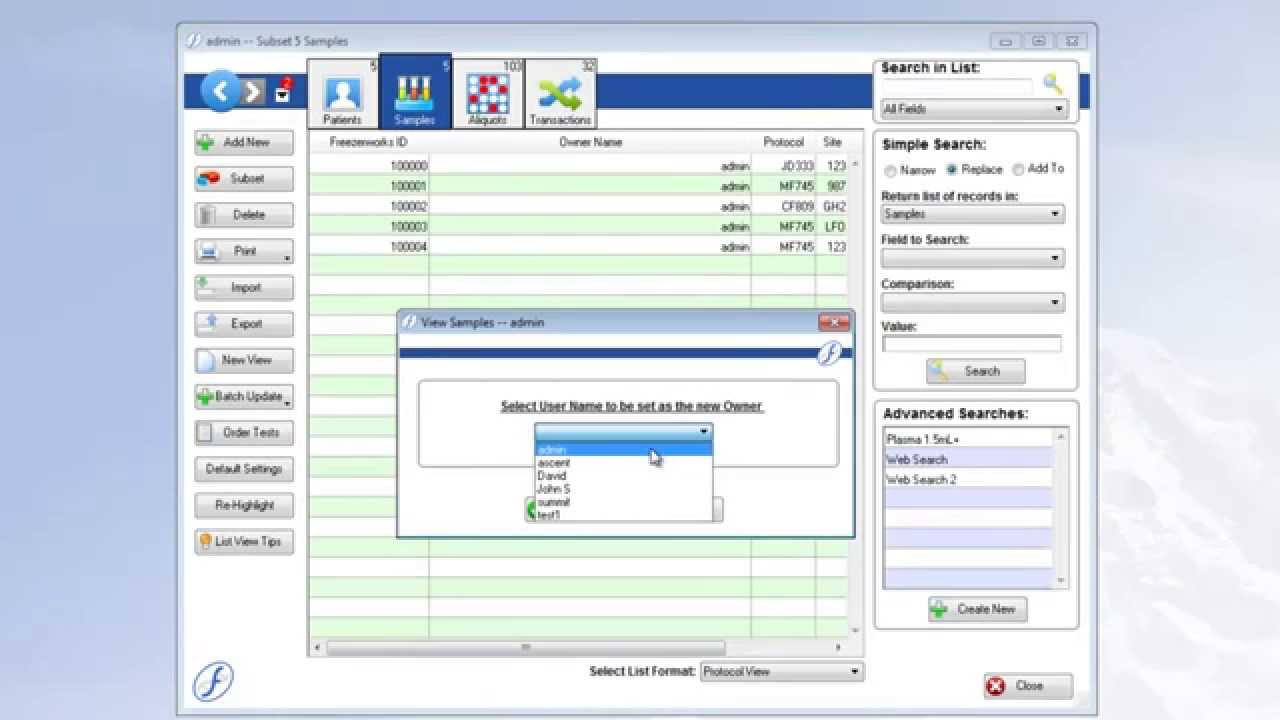This screenshot has height=720, width=1280.
Task: Open the Return list of records dropdown
Action: (x=971, y=214)
